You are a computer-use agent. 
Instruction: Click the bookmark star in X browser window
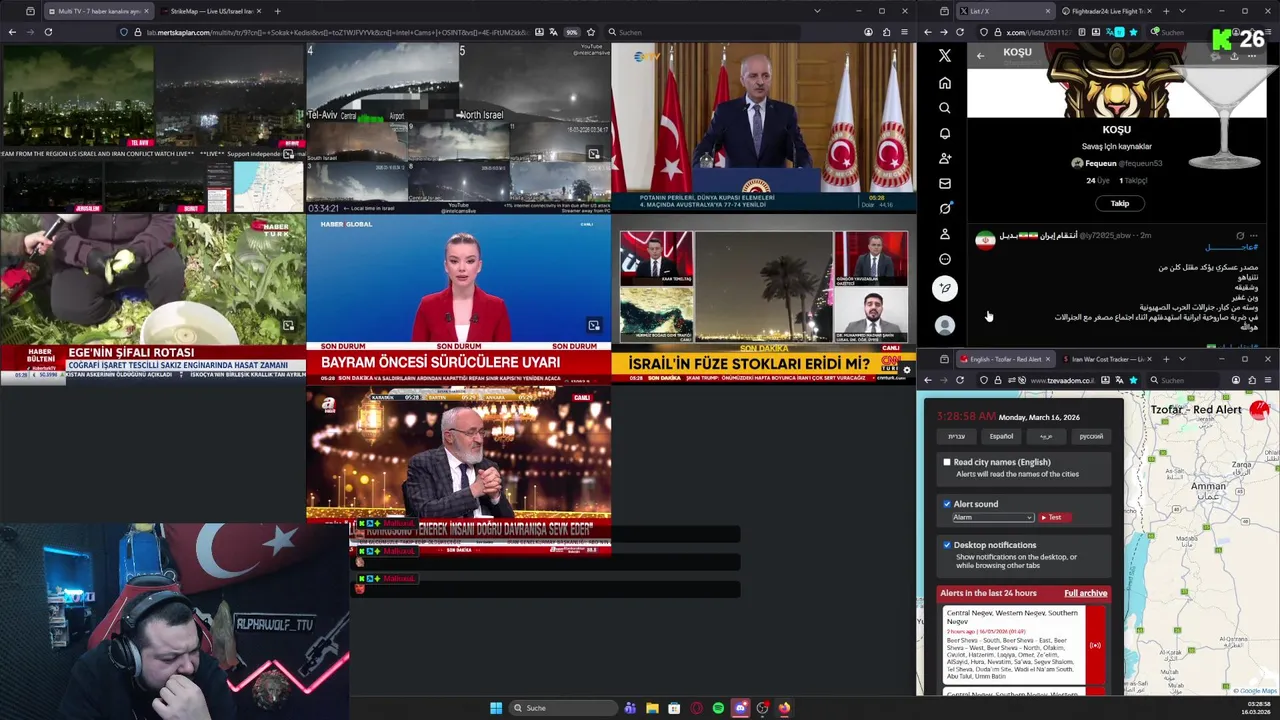pyautogui.click(x=1133, y=32)
